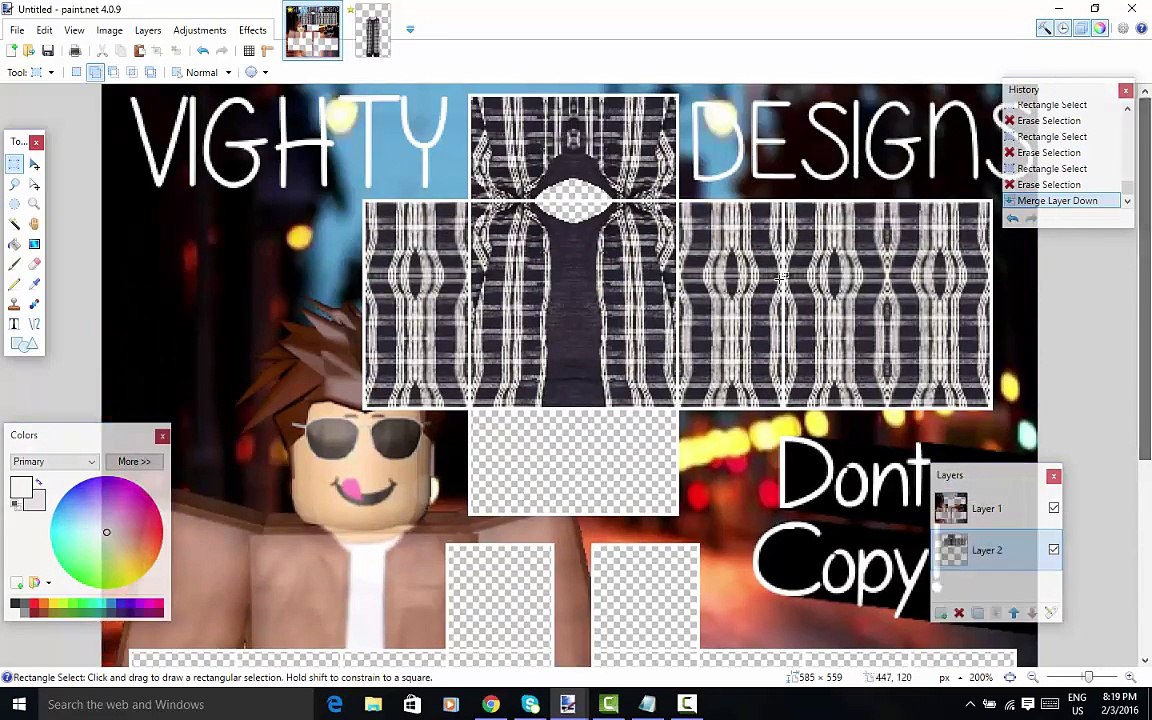Set selection mode to Replace
Viewport: 1152px width, 720px height.
76,72
